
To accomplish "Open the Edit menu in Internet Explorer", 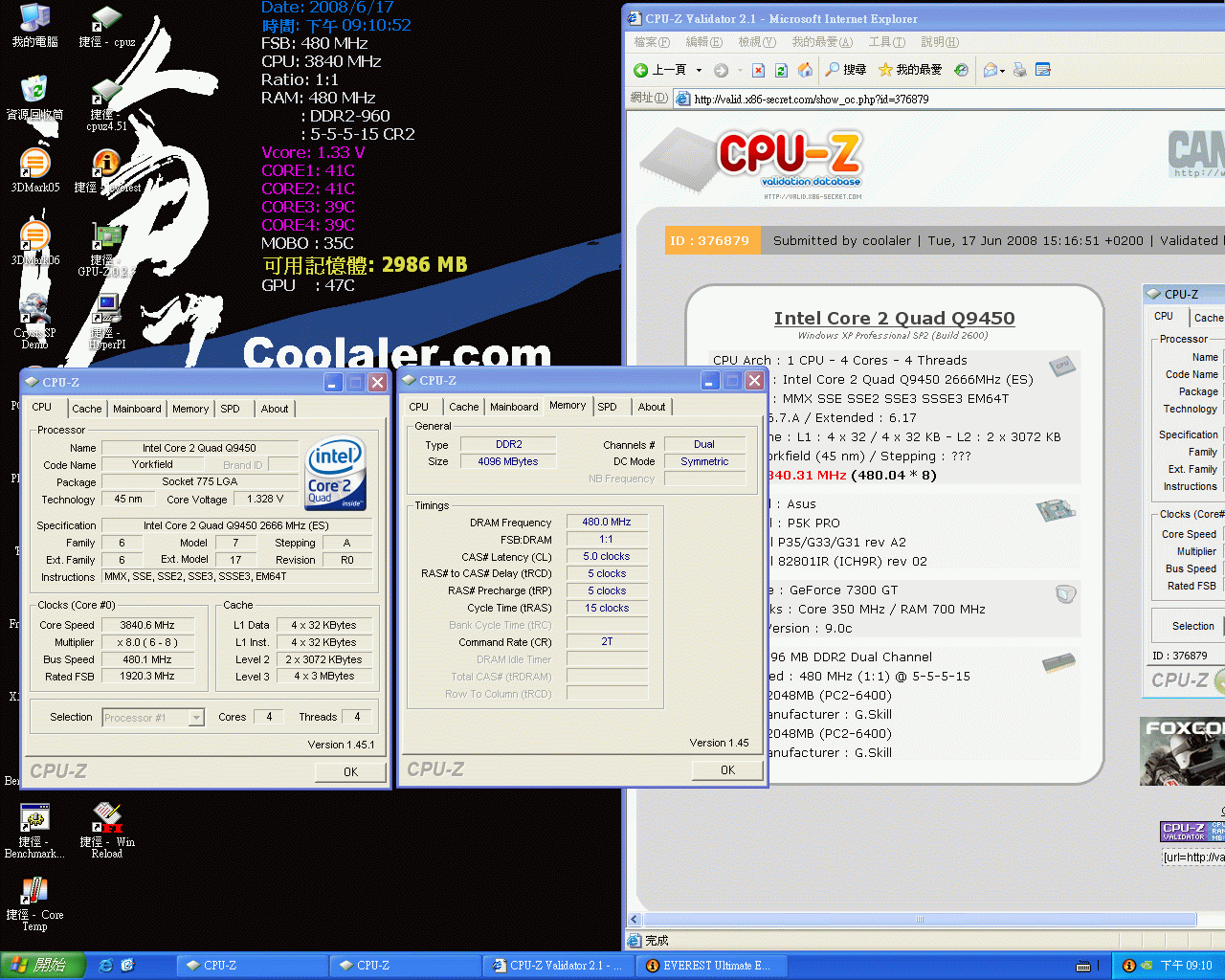I will (x=703, y=42).
